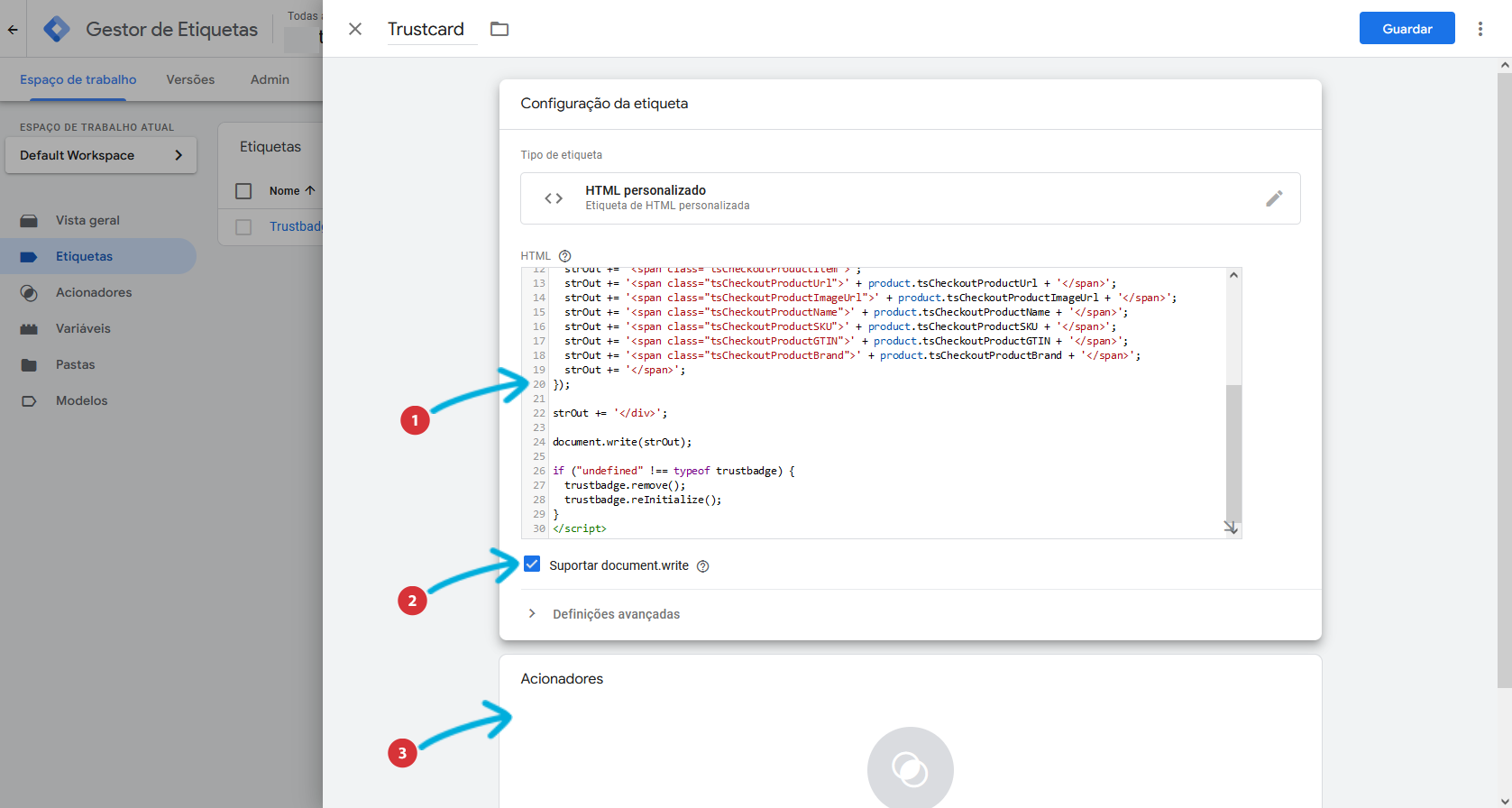1512x808 pixels.
Task: Click the back arrow in Tag Manager header
Action: pos(13,29)
